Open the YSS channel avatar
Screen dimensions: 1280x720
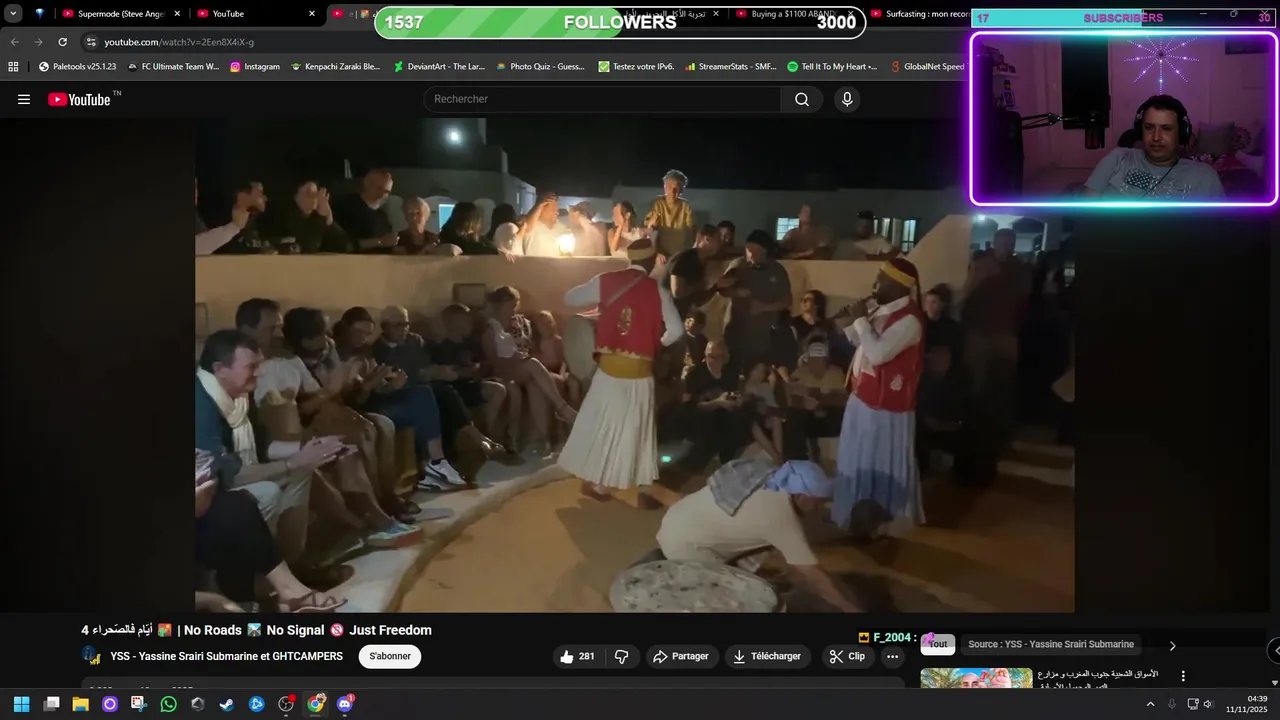click(91, 656)
